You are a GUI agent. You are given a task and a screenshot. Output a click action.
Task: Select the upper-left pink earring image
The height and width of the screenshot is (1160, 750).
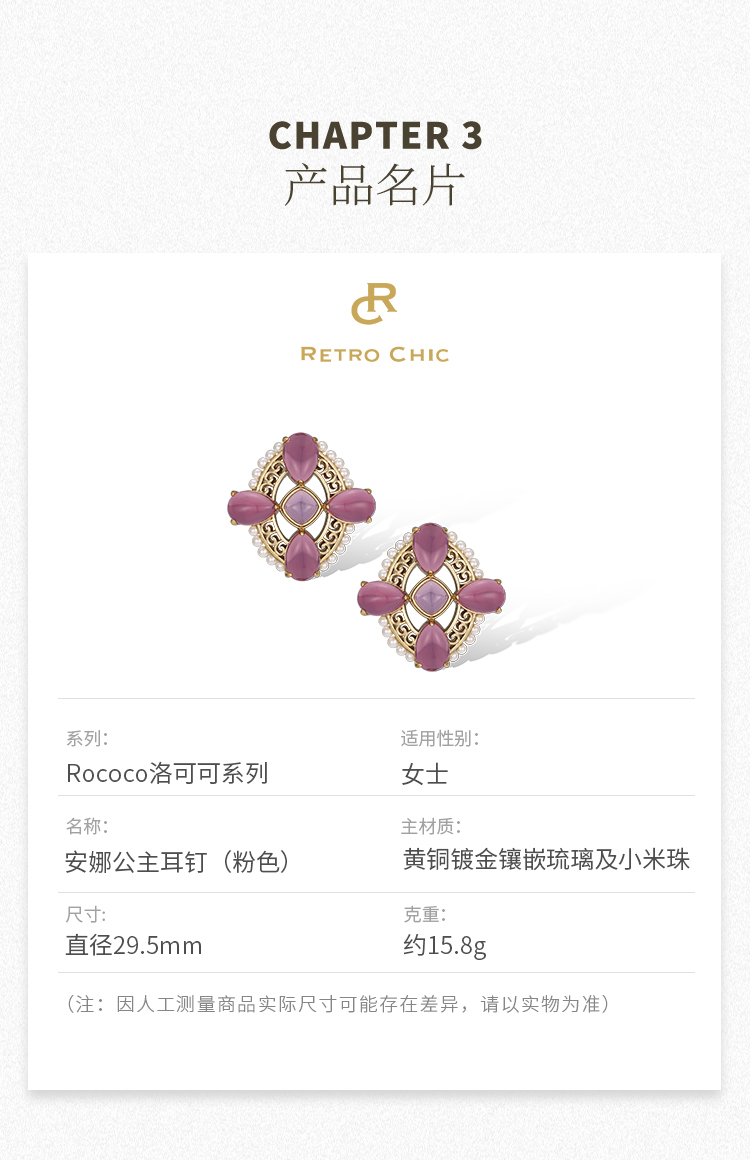(x=302, y=507)
